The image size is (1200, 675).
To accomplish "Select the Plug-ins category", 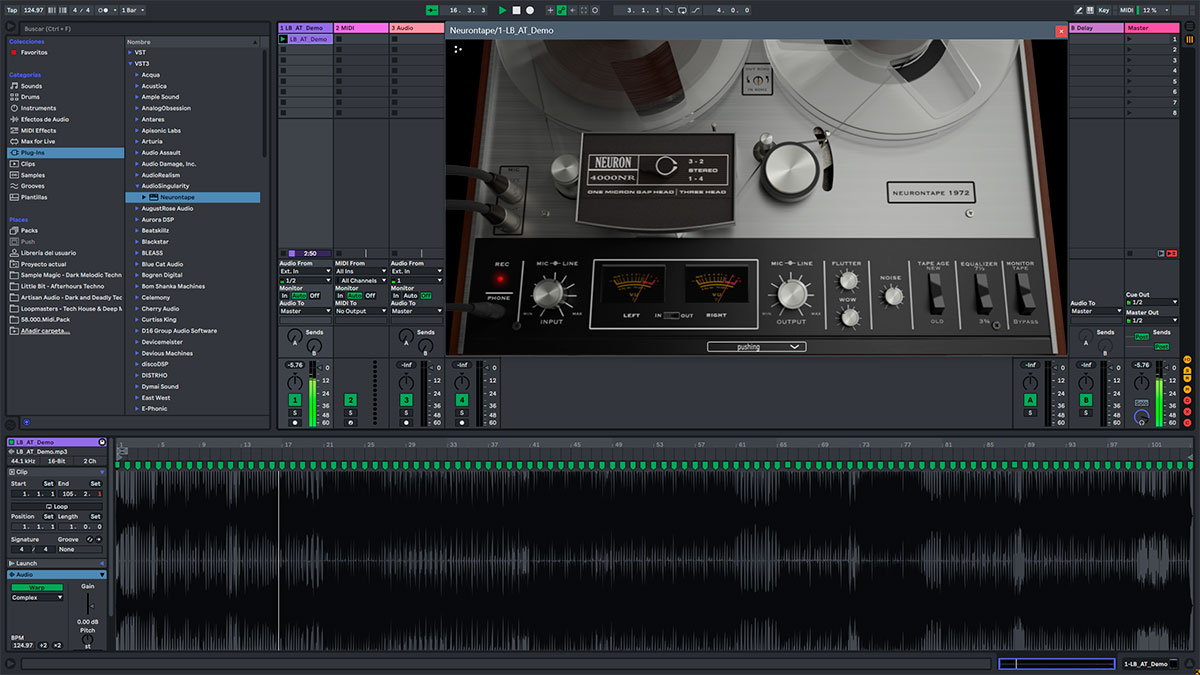I will (x=66, y=153).
